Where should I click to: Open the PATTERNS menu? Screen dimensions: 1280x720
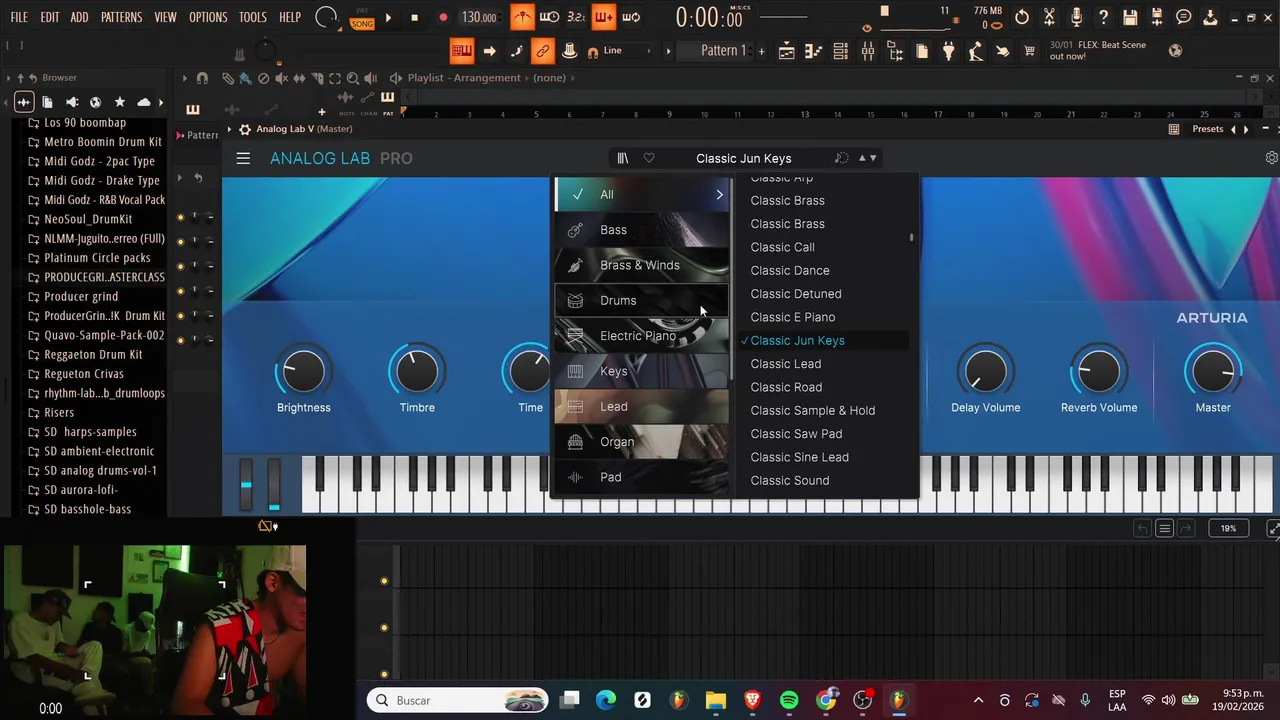(121, 17)
